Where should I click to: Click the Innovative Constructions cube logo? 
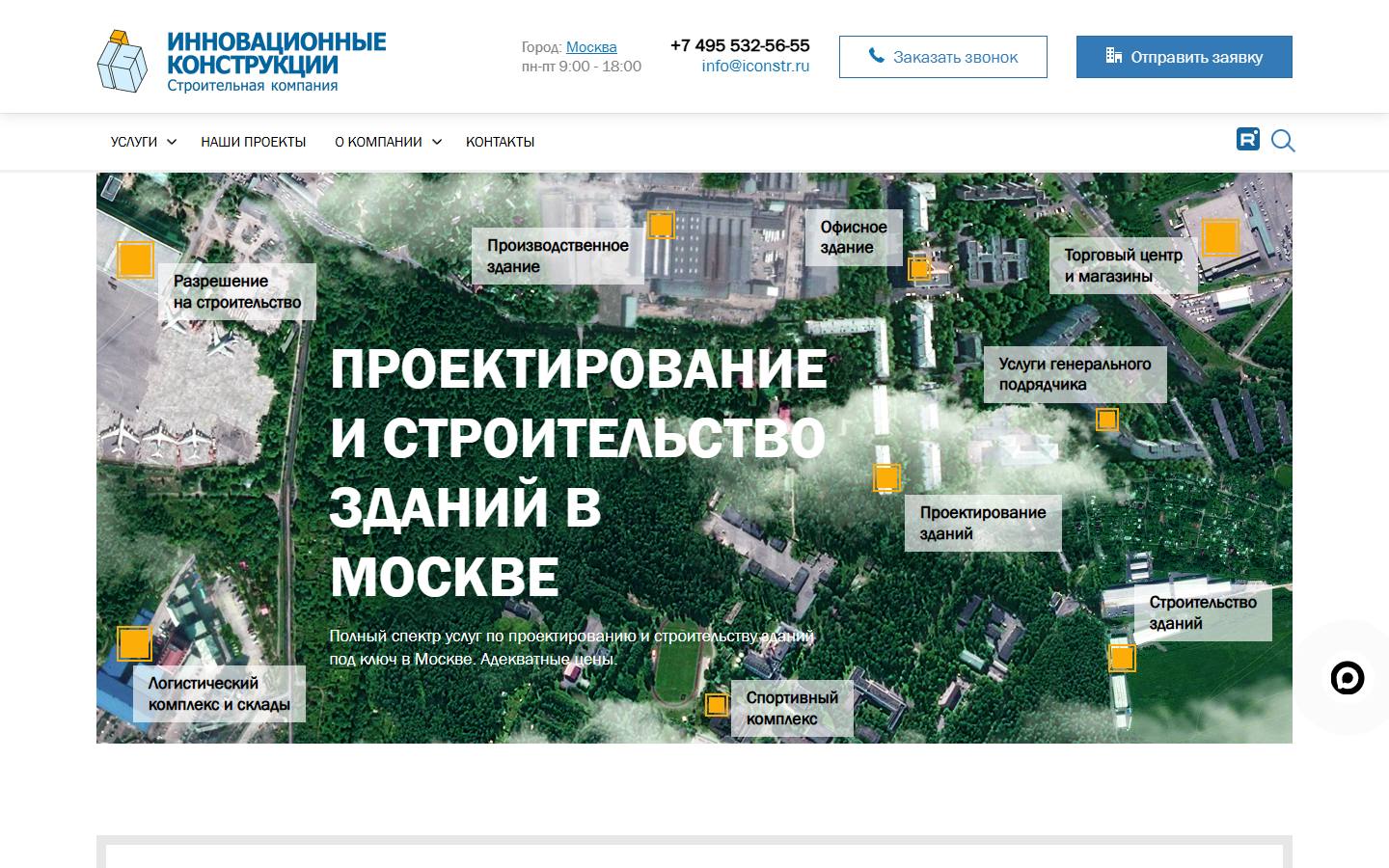pyautogui.click(x=123, y=61)
